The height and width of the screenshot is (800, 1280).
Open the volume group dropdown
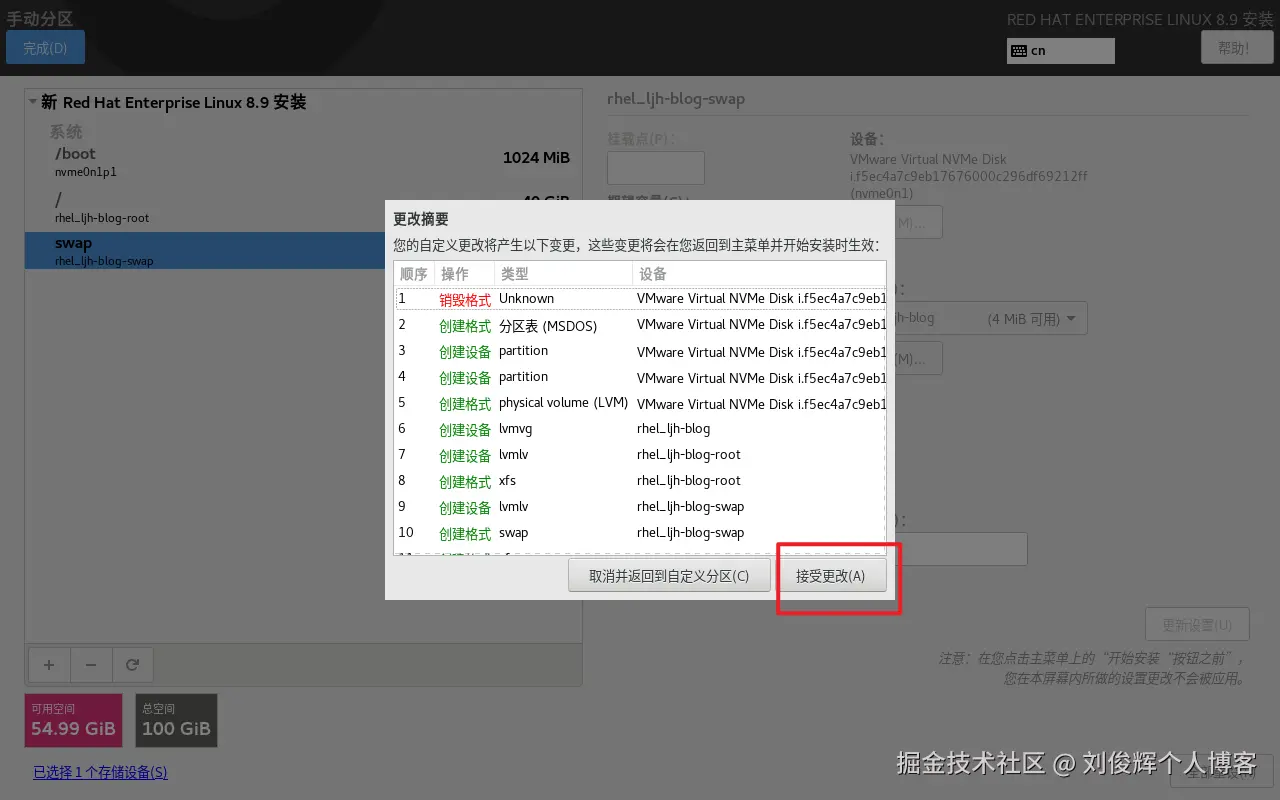point(990,318)
